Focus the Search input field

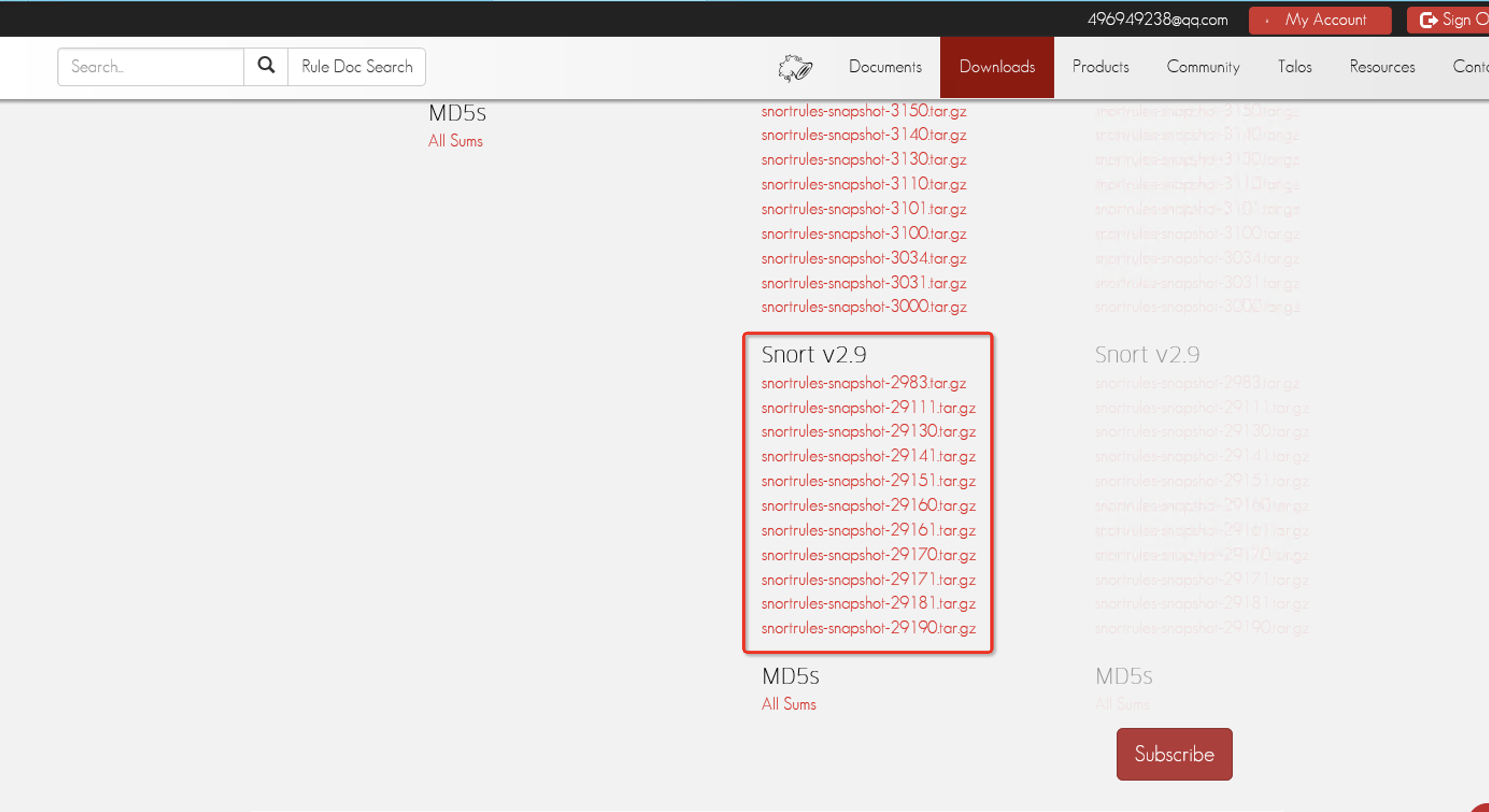[150, 67]
